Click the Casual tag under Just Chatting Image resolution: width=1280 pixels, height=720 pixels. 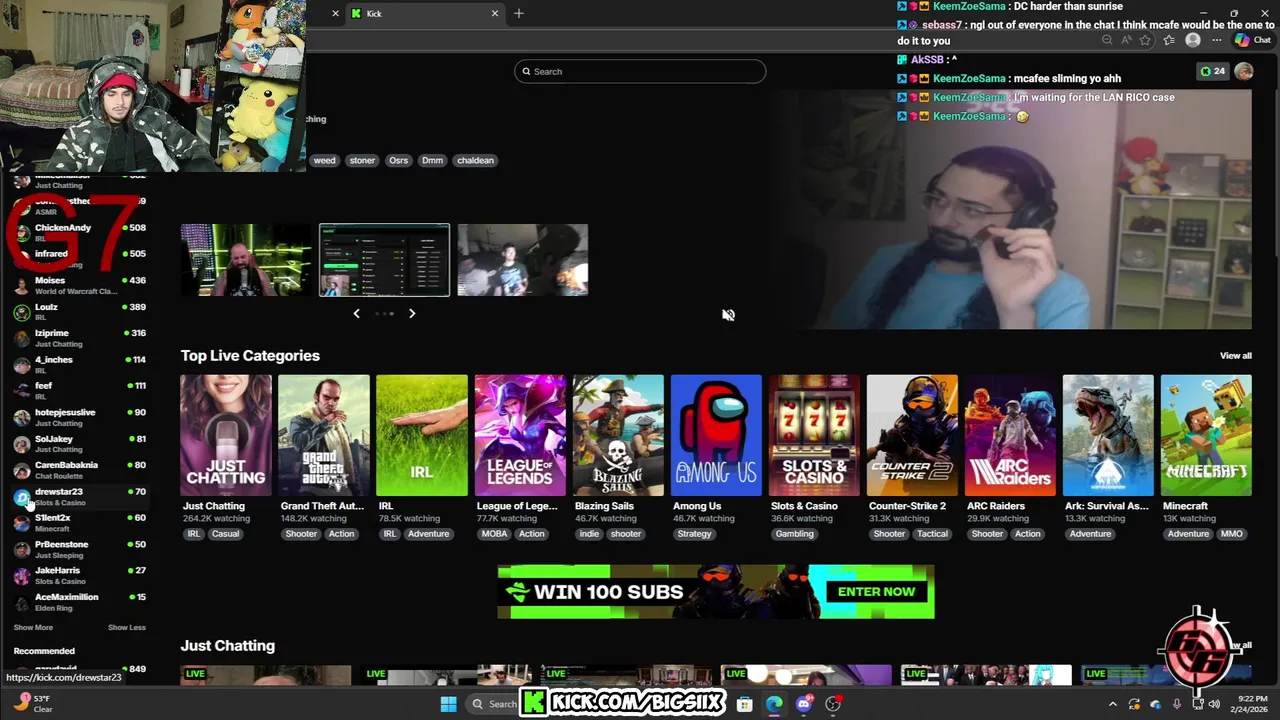point(225,534)
